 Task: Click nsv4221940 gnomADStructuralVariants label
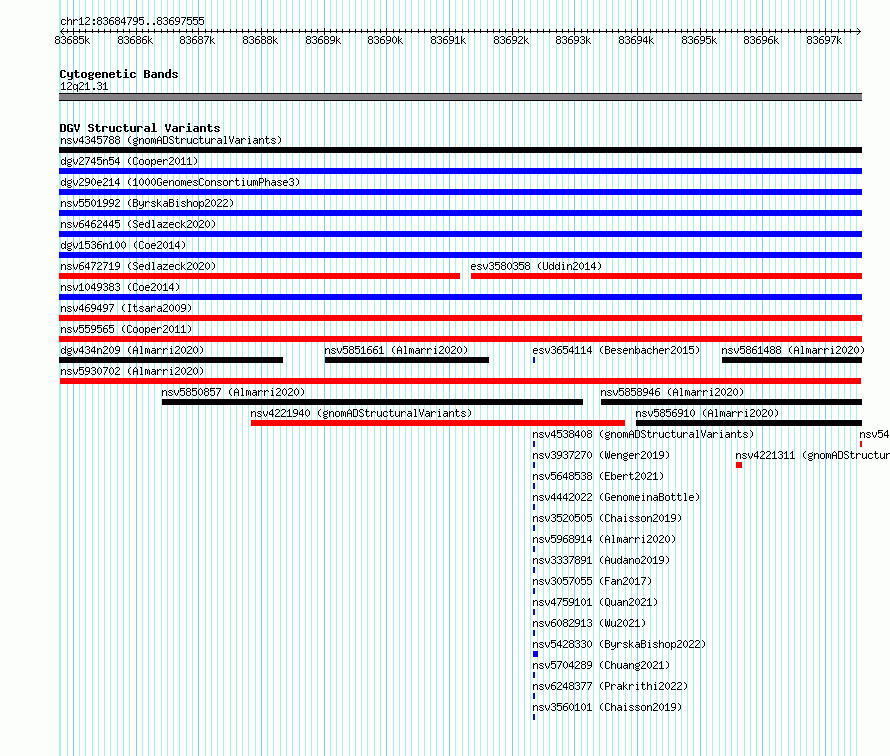click(361, 413)
